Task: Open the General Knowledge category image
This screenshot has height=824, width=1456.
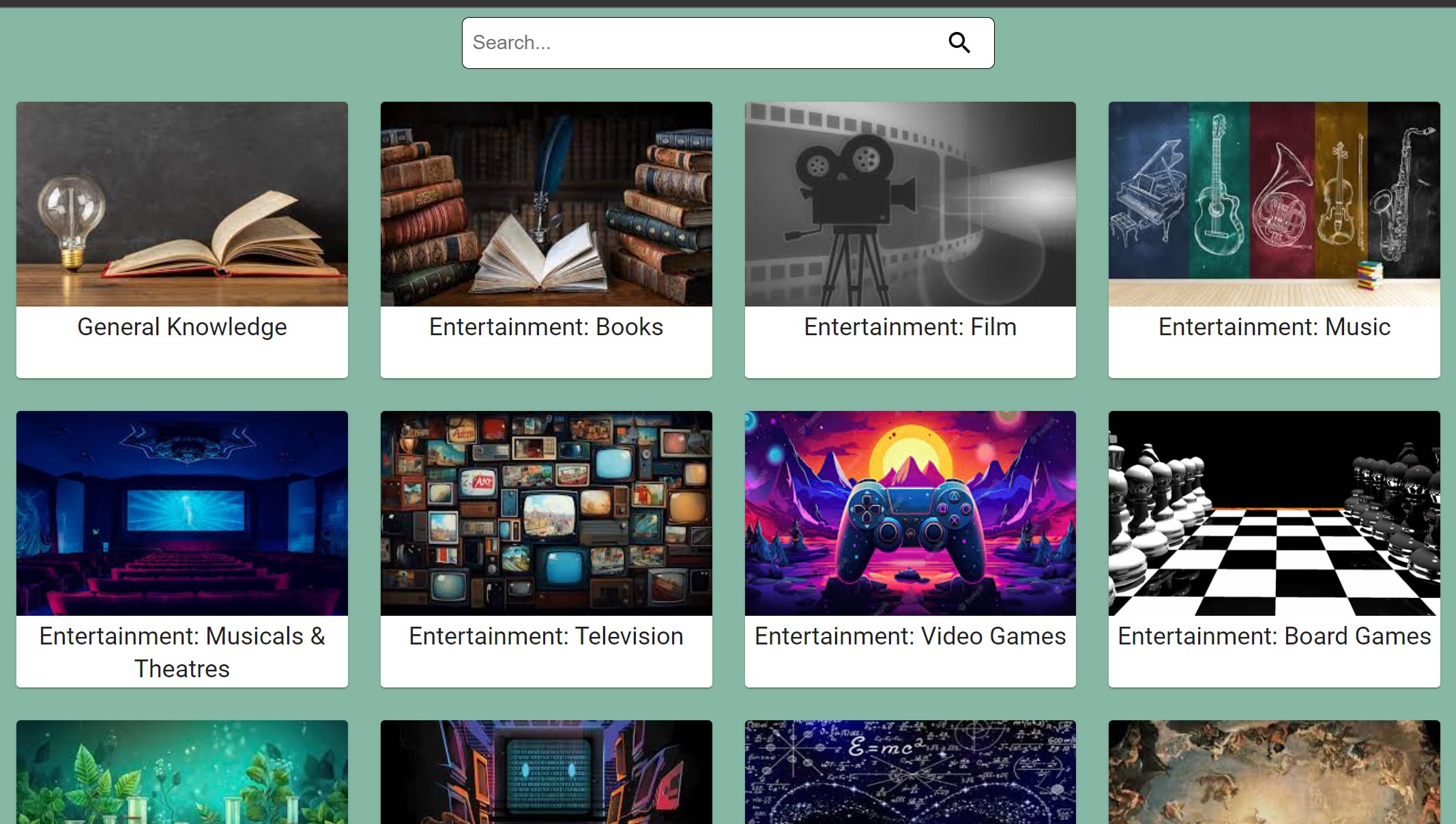Action: [182, 204]
